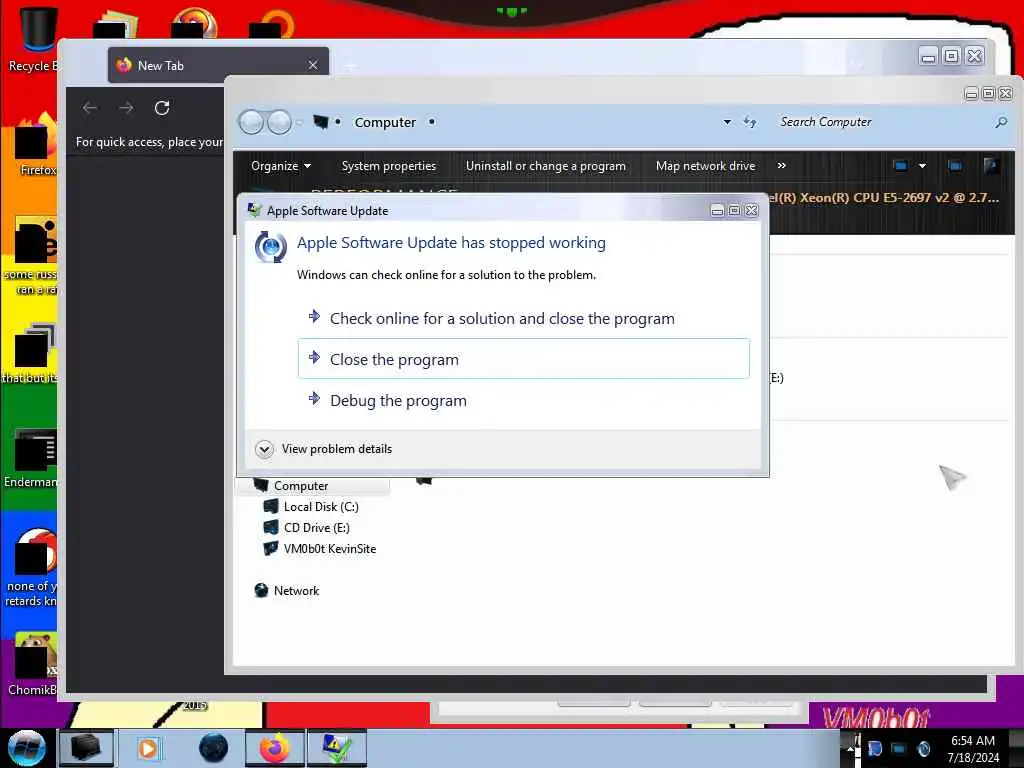Switch to Firefox New Tab tab
This screenshot has height=768, width=1024.
point(218,65)
